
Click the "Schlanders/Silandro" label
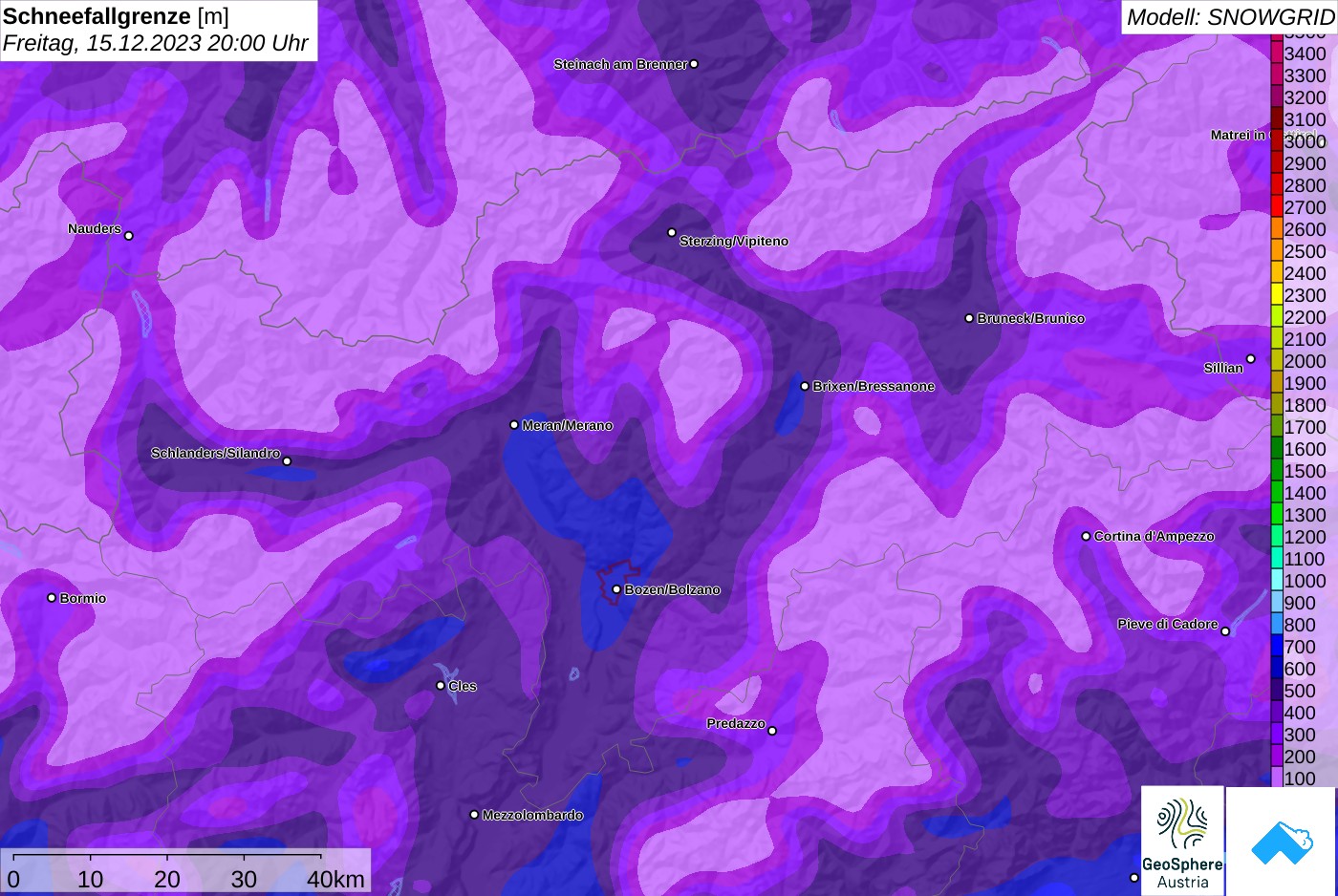point(216,453)
